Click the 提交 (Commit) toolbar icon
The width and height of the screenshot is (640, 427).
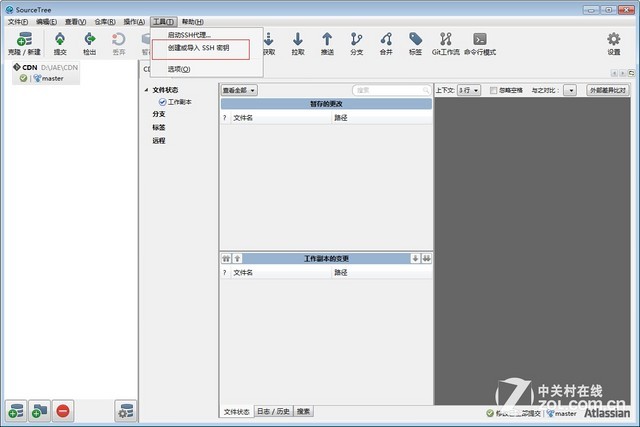60,42
